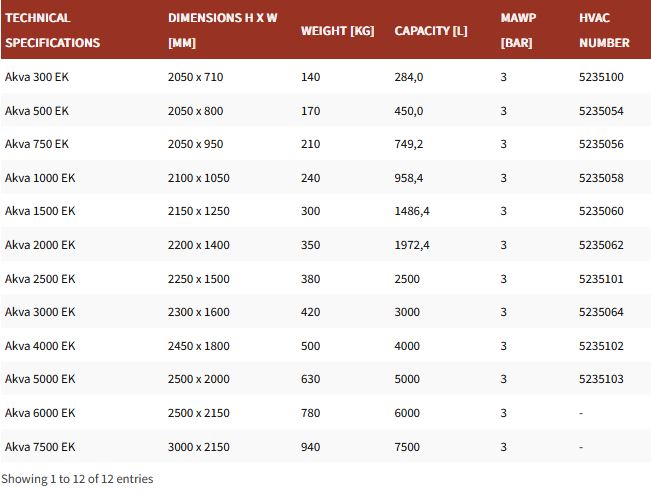Click the 630 weight cell
Image resolution: width=651 pixels, height=493 pixels.
[310, 379]
